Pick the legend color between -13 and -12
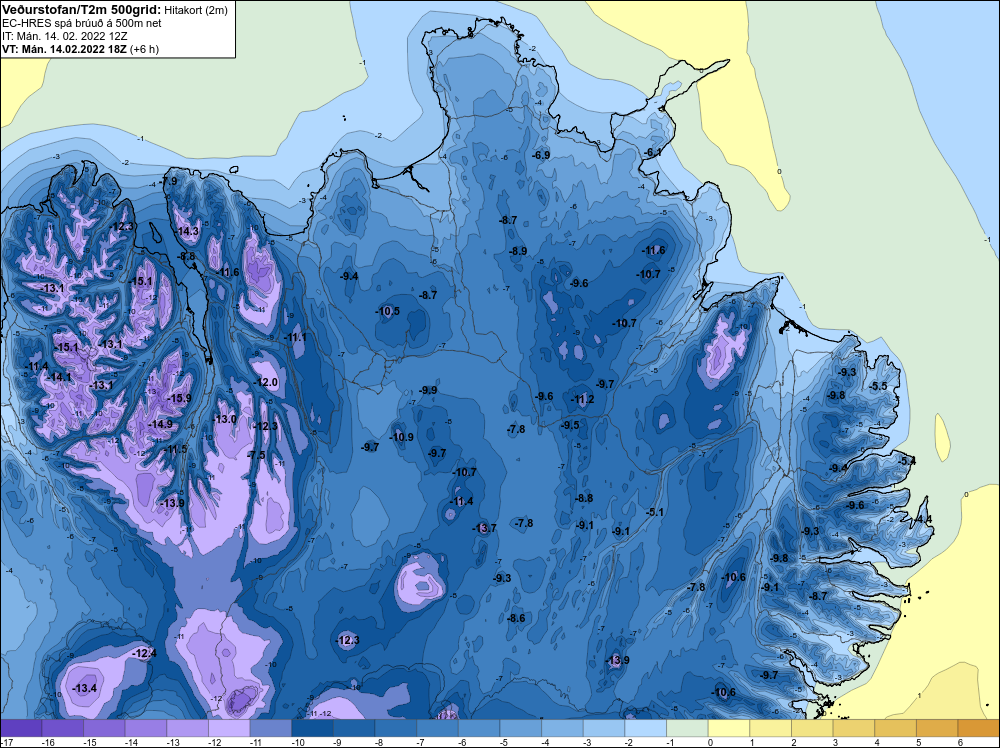The image size is (1000, 748). pos(188,728)
